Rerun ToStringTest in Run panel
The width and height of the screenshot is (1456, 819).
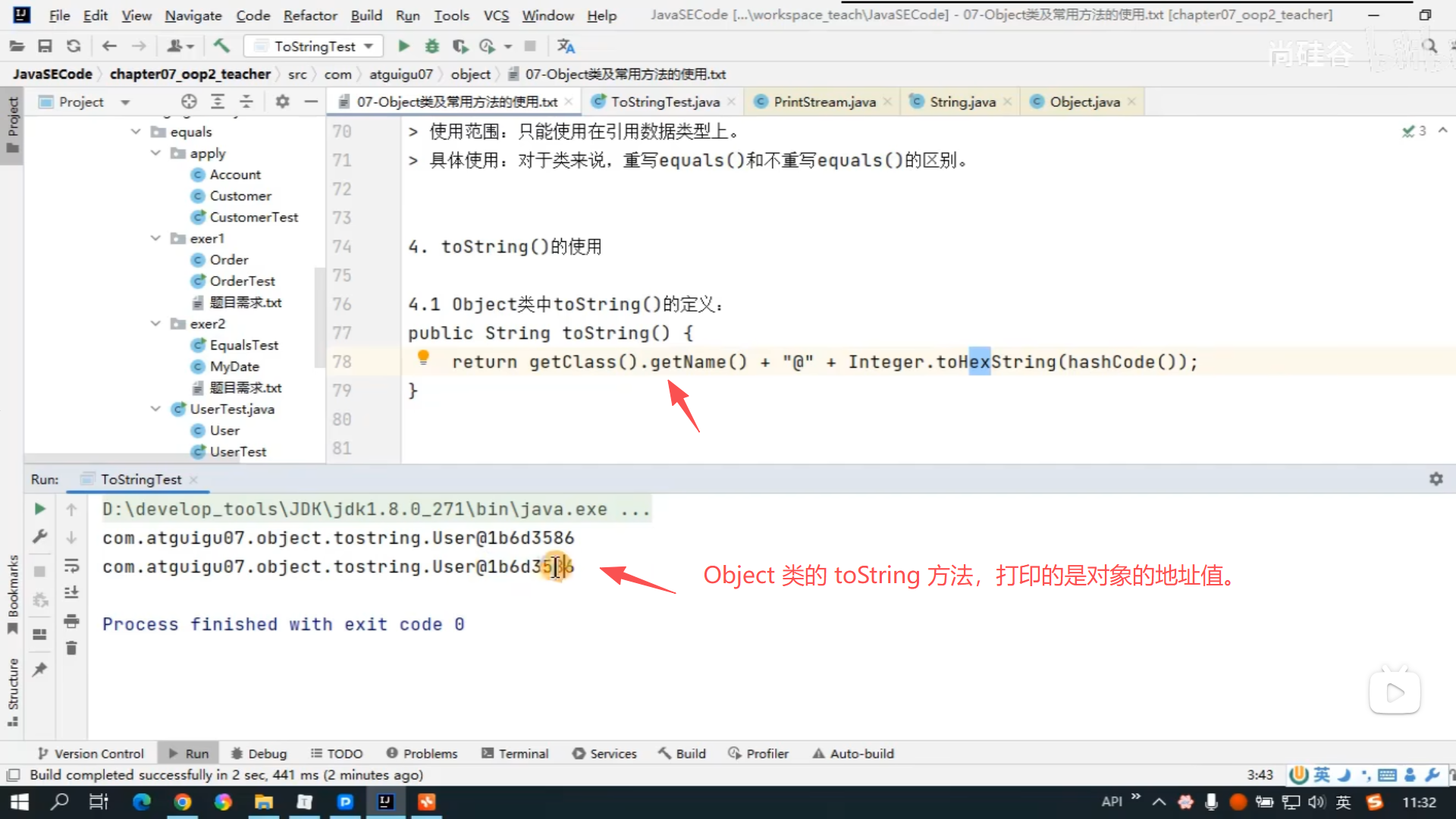coord(40,509)
